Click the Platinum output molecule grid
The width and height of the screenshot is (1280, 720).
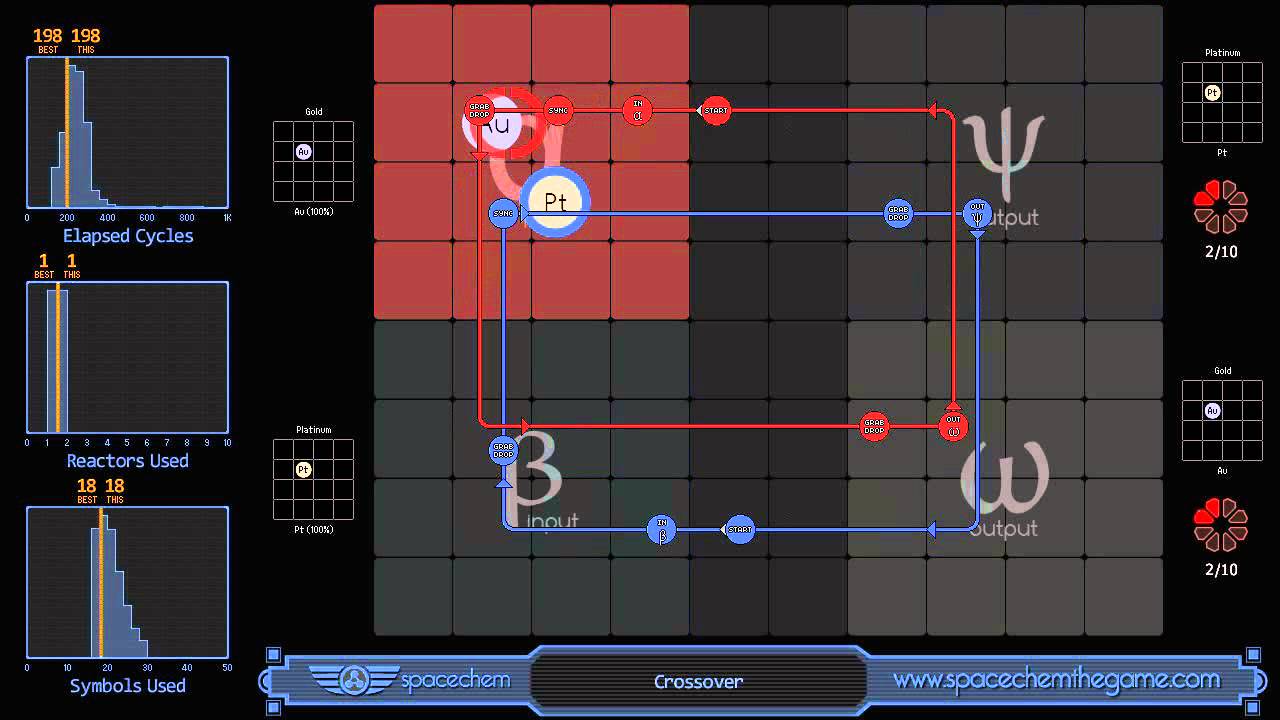(x=1222, y=102)
